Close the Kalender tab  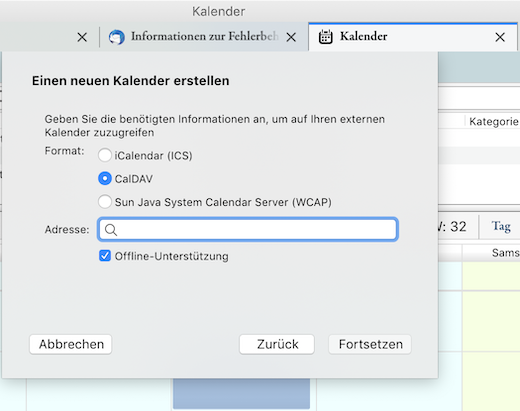(500, 37)
